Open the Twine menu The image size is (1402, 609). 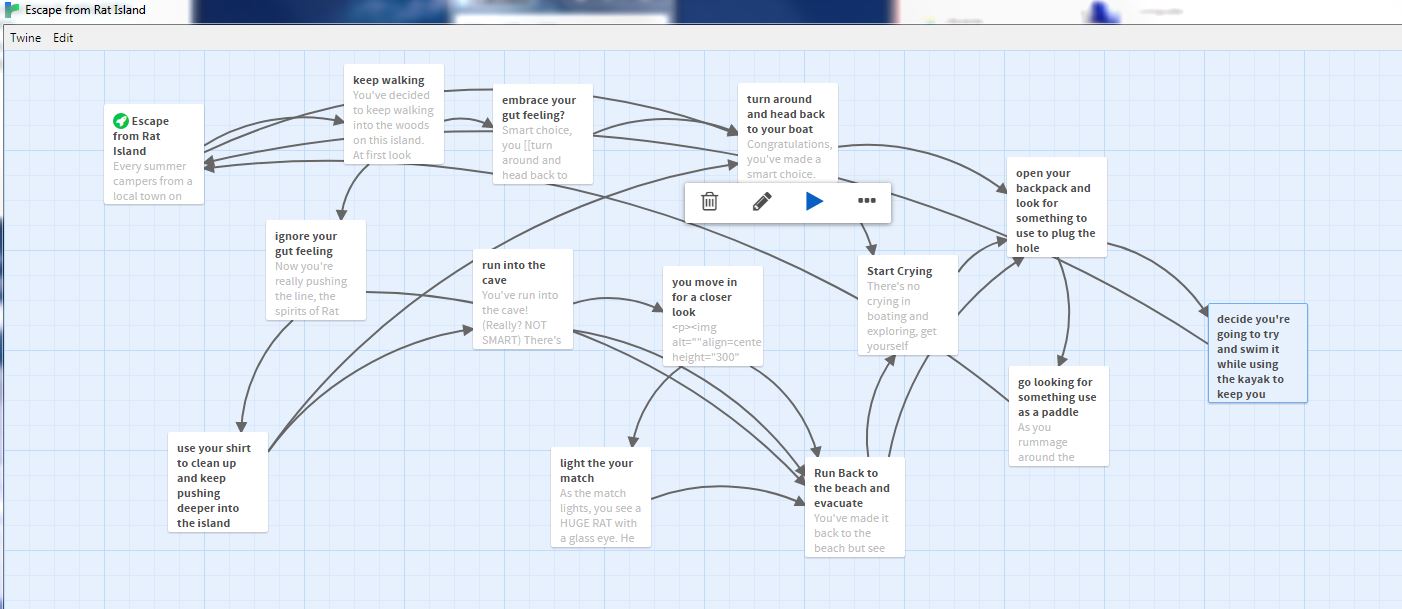25,38
